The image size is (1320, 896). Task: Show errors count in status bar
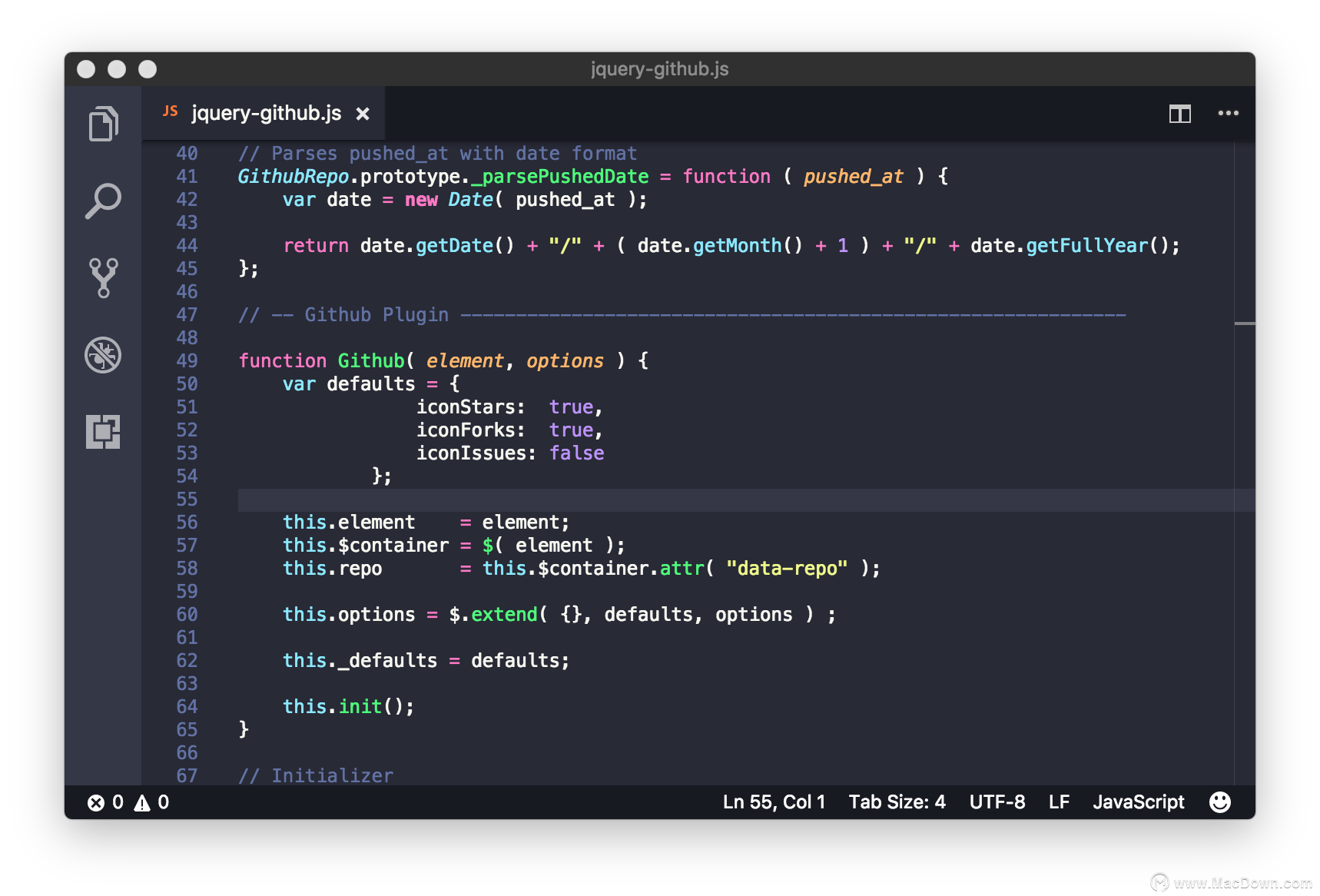[105, 802]
